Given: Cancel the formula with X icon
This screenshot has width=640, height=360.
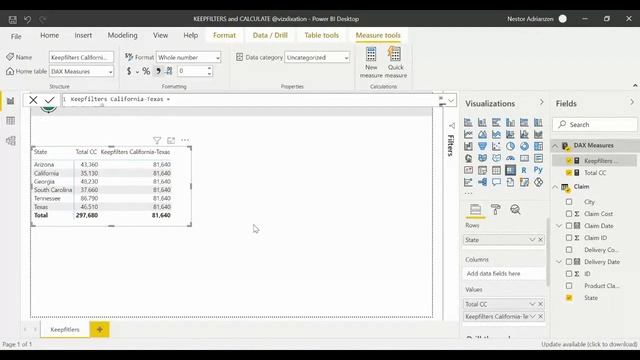Looking at the screenshot, I should [33, 100].
